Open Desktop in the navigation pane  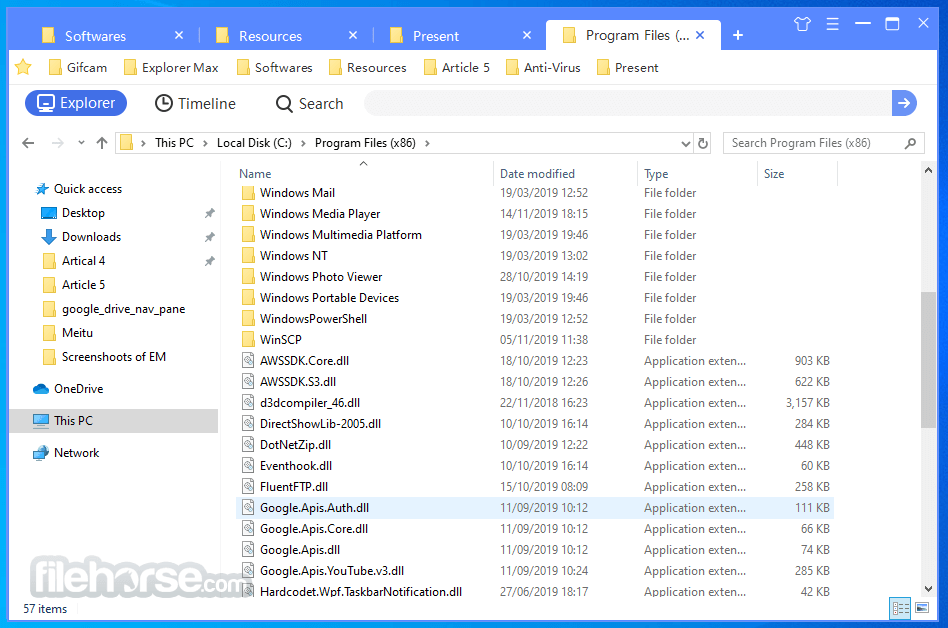coord(83,213)
